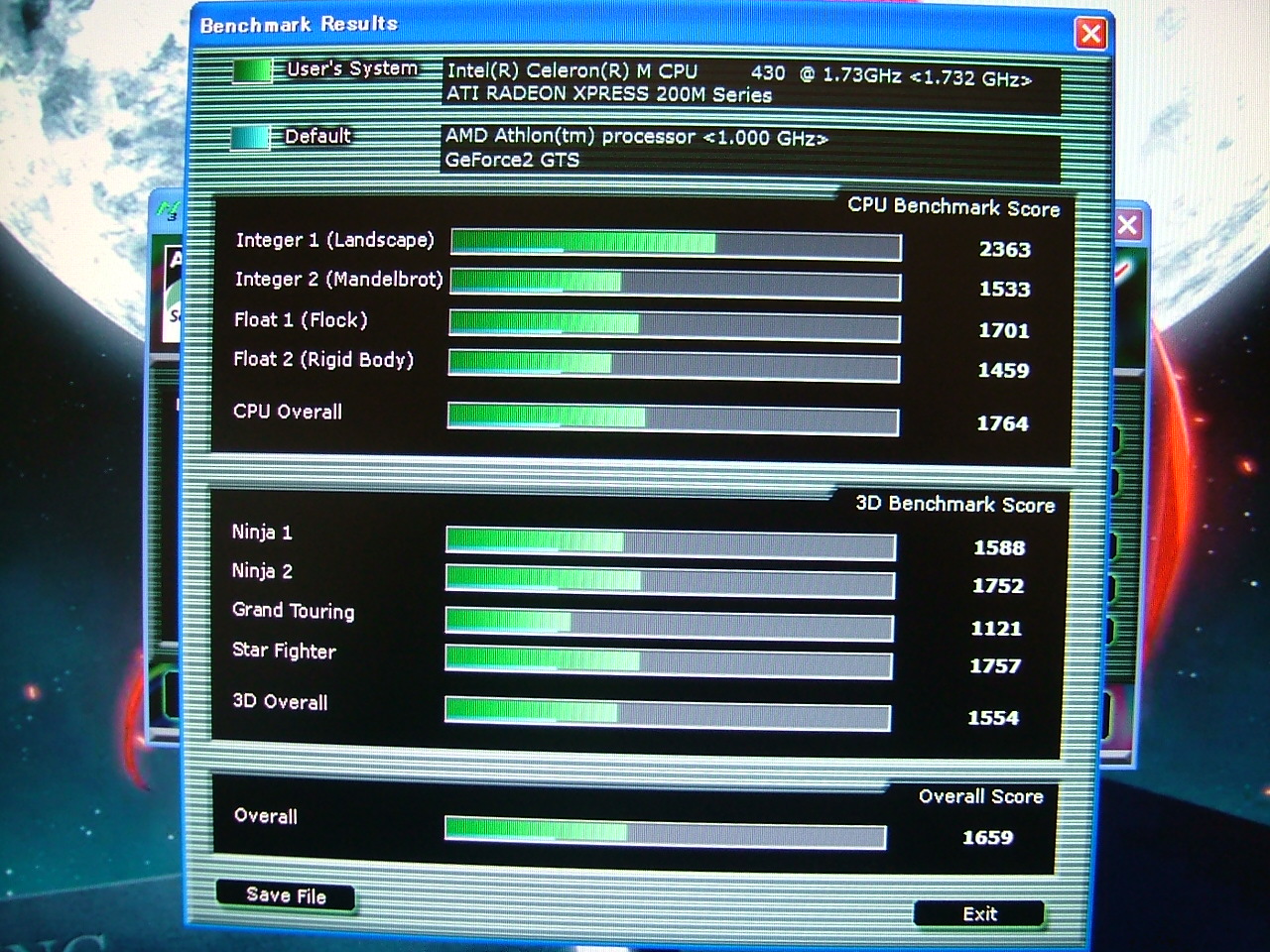1270x952 pixels.
Task: Select the CPU Overall score value 1764
Action: (1003, 423)
